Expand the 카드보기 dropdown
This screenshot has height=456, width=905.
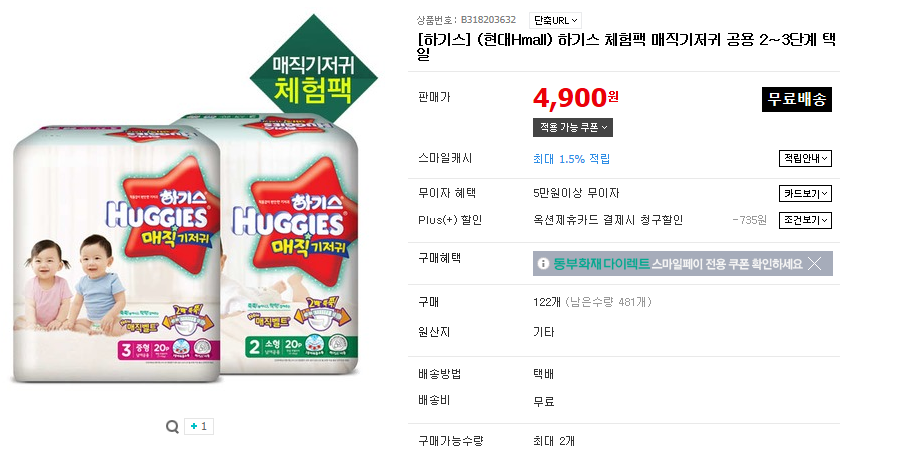805,193
